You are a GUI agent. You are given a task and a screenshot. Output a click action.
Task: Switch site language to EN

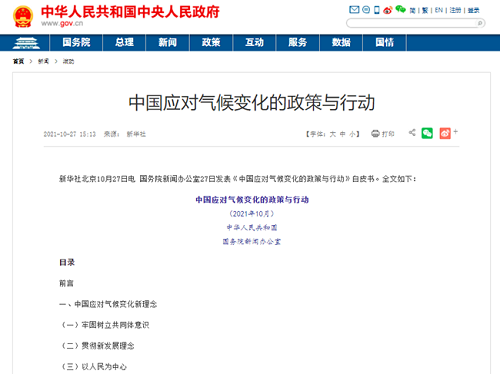439,10
